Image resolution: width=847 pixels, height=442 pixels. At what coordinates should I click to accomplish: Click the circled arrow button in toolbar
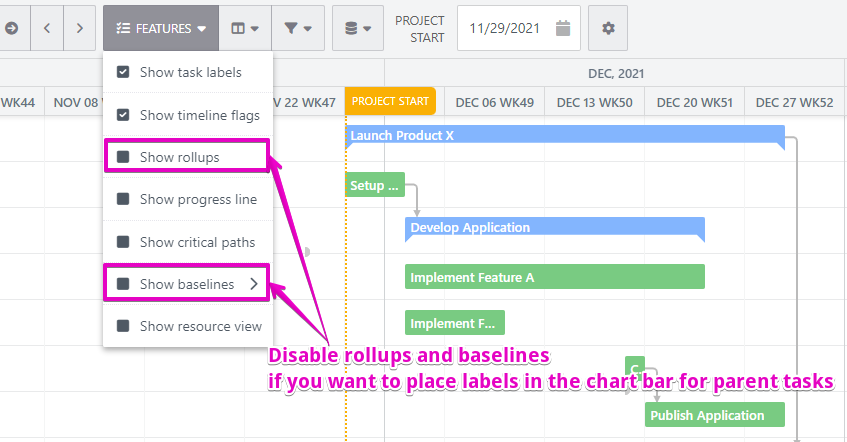[x=11, y=29]
